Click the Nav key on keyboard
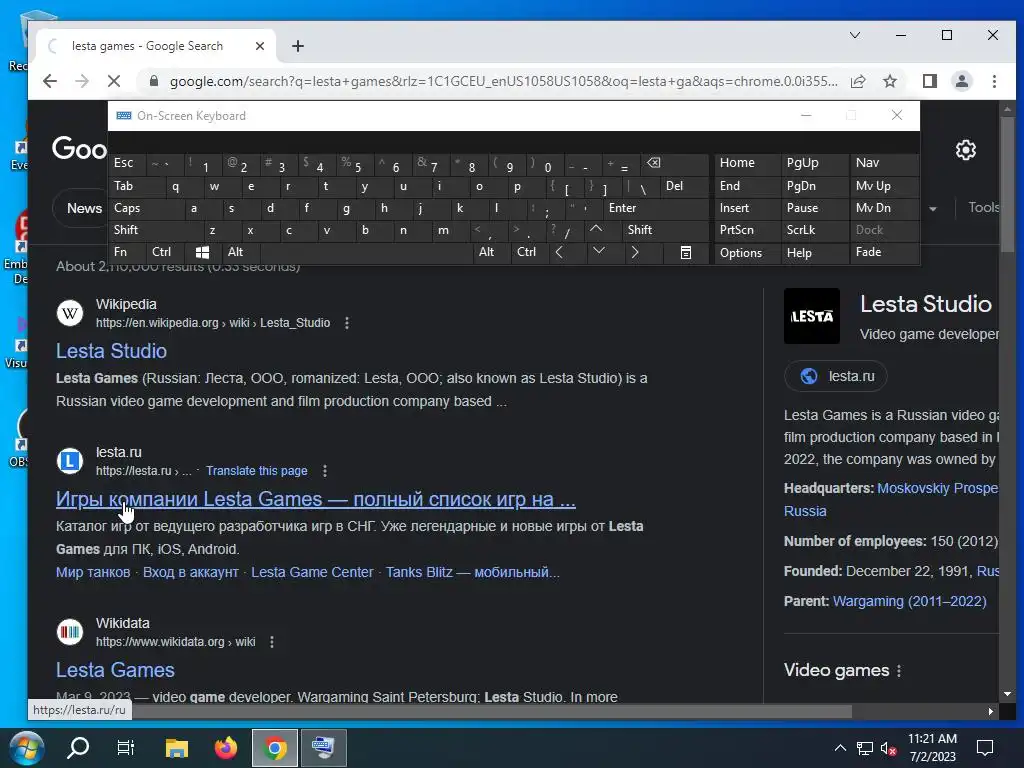 (884, 163)
